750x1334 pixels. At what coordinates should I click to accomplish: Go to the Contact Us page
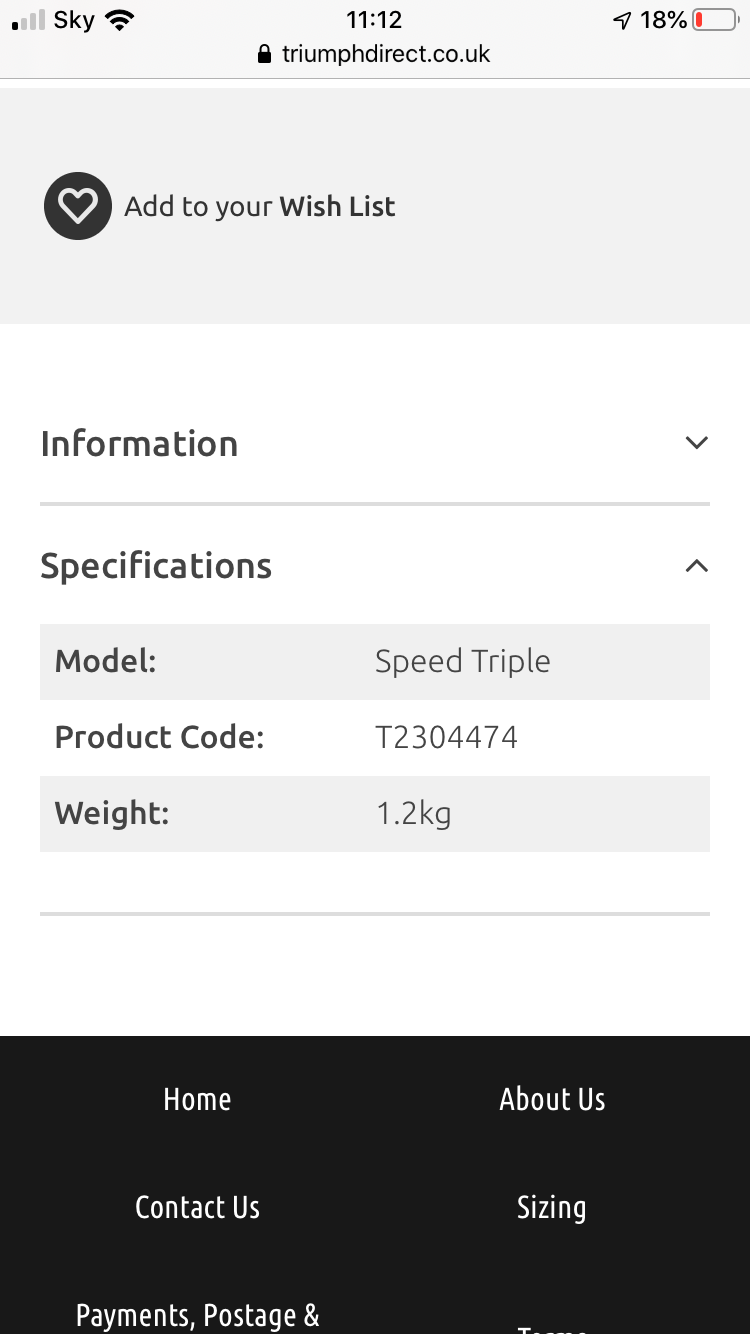(x=197, y=1207)
